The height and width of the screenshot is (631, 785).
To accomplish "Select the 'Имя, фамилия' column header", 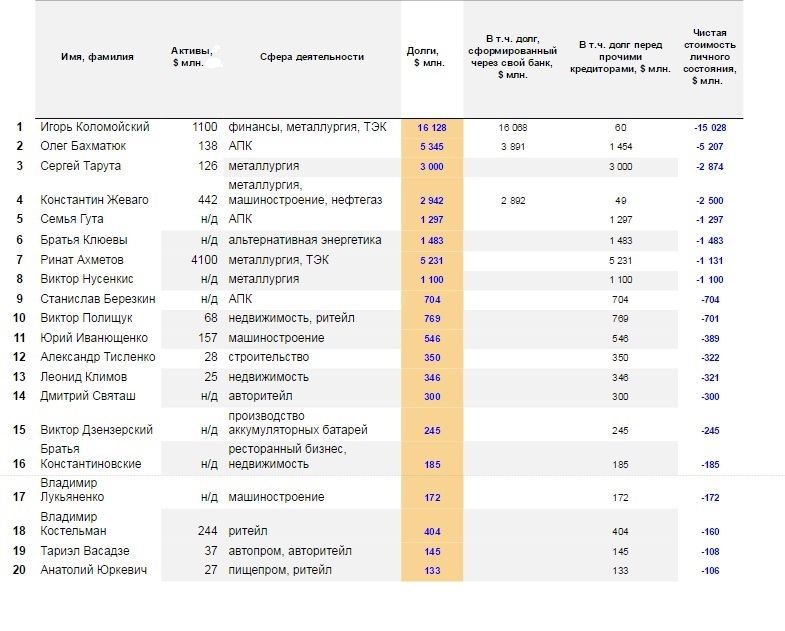I will tap(97, 57).
